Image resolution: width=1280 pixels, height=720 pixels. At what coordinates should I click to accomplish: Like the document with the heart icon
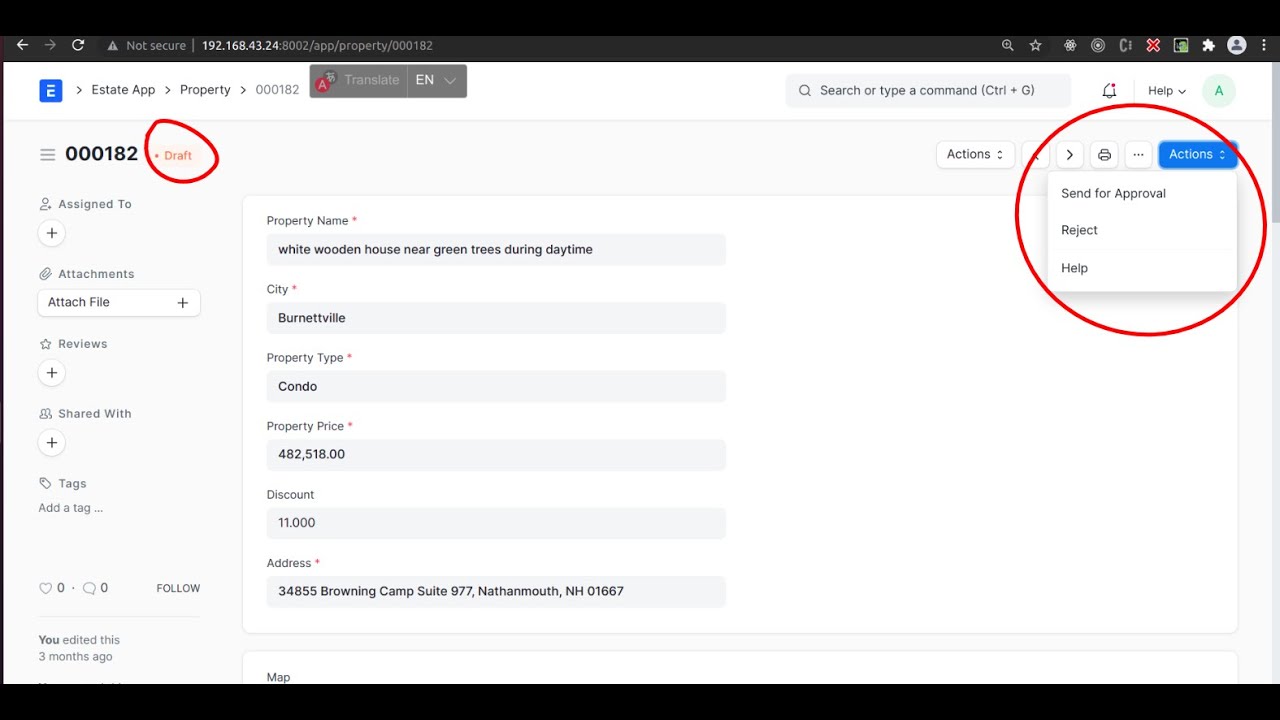coord(45,588)
